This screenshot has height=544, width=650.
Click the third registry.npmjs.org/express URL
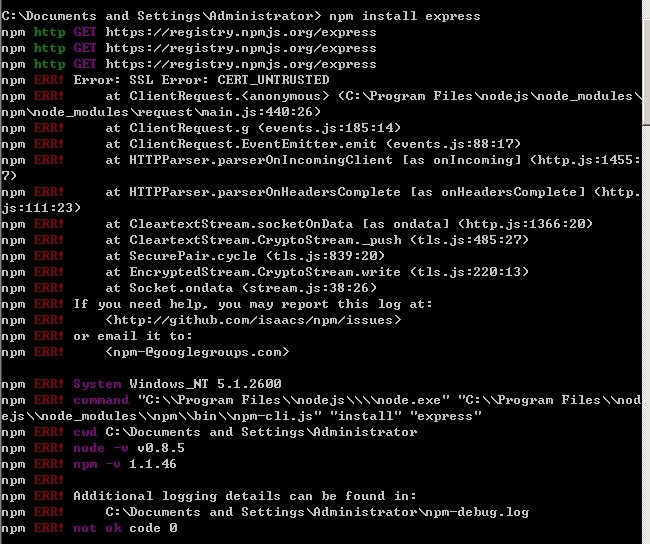[241, 64]
